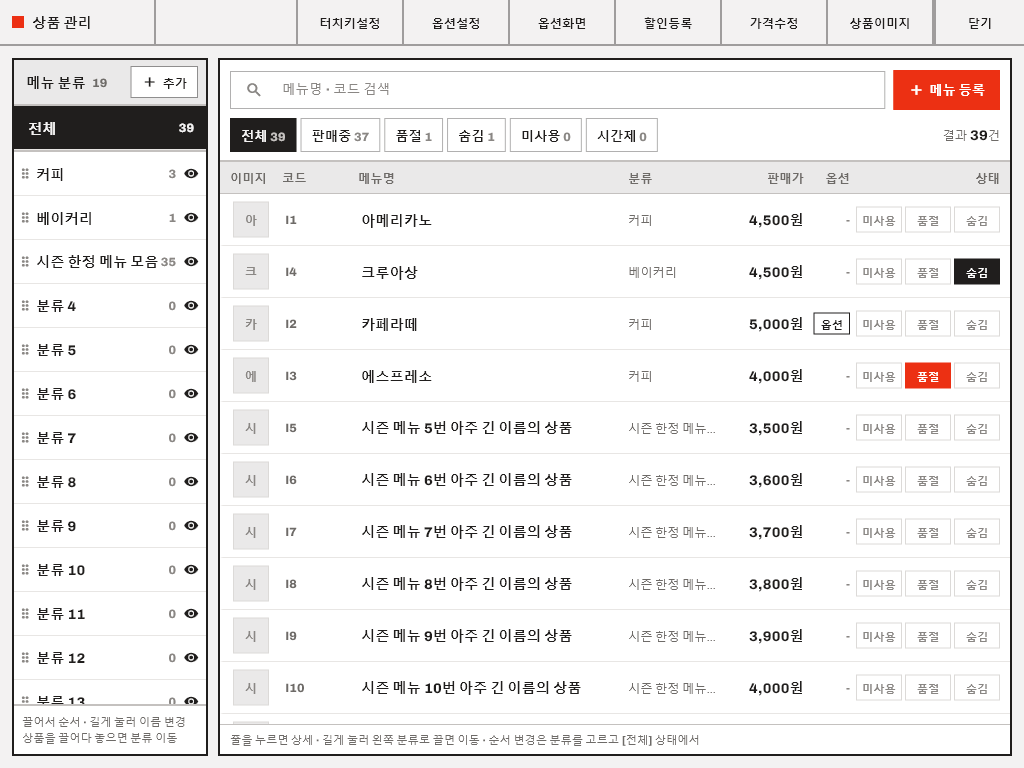The width and height of the screenshot is (1024, 768).
Task: Open the 옵션설정 menu
Action: tap(456, 23)
